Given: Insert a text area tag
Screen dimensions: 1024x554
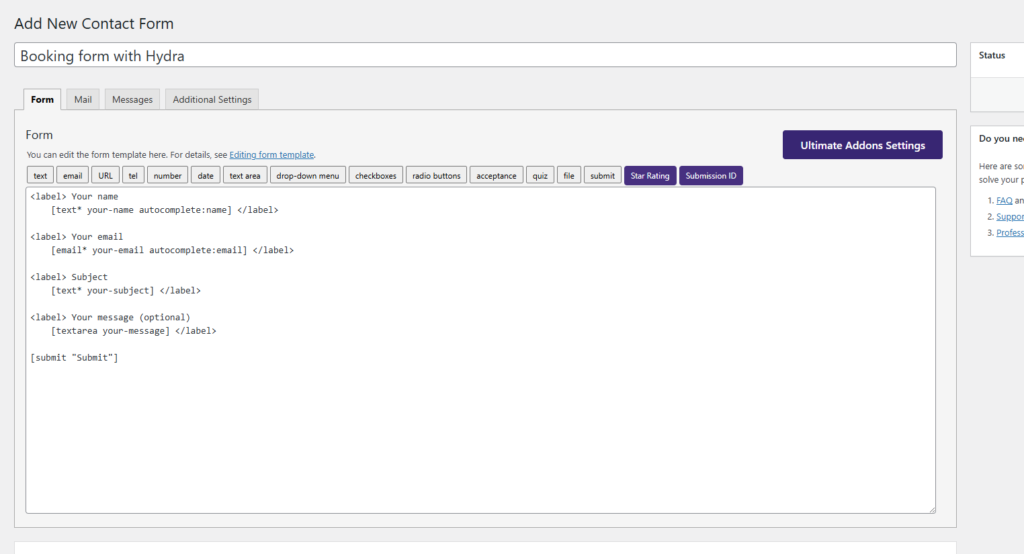Looking at the screenshot, I should pyautogui.click(x=245, y=176).
